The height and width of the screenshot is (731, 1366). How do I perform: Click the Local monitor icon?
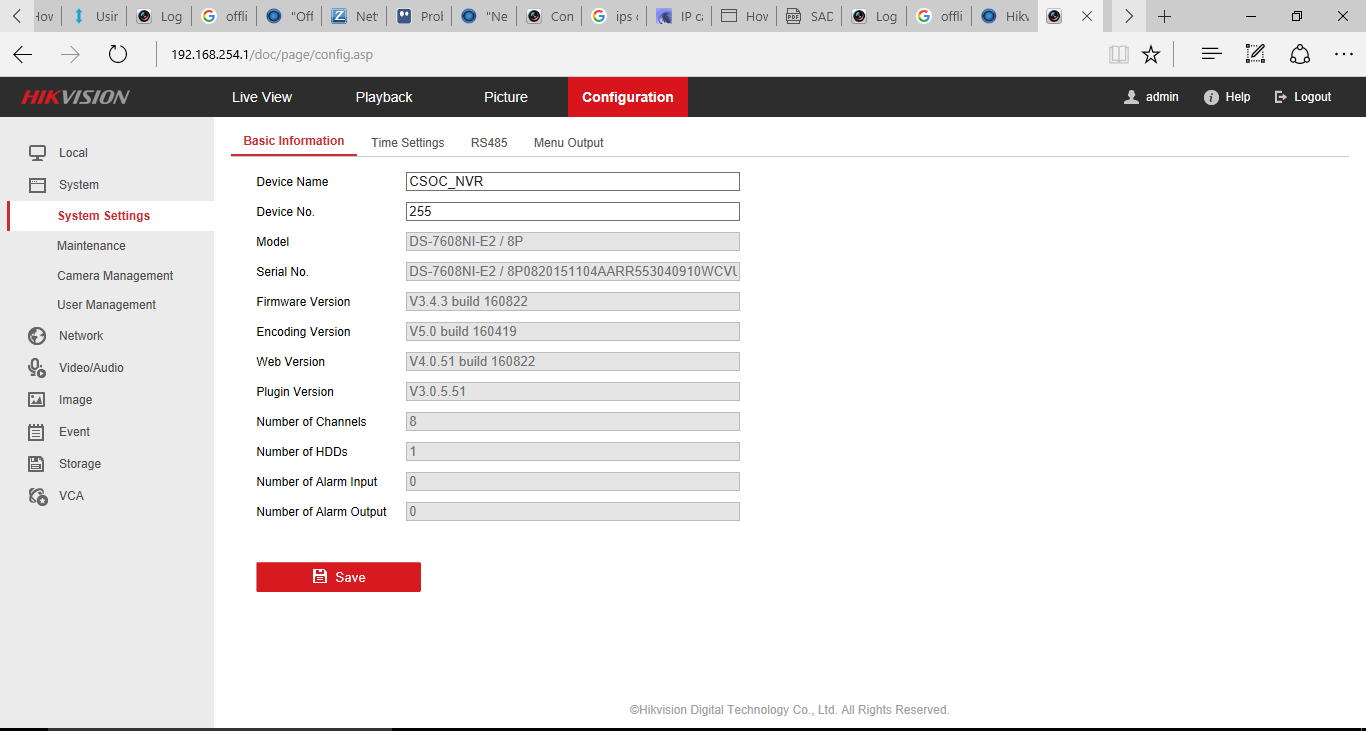coord(37,153)
